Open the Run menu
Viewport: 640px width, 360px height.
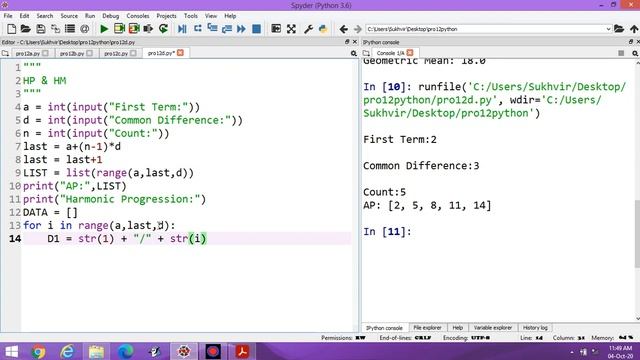[90, 16]
